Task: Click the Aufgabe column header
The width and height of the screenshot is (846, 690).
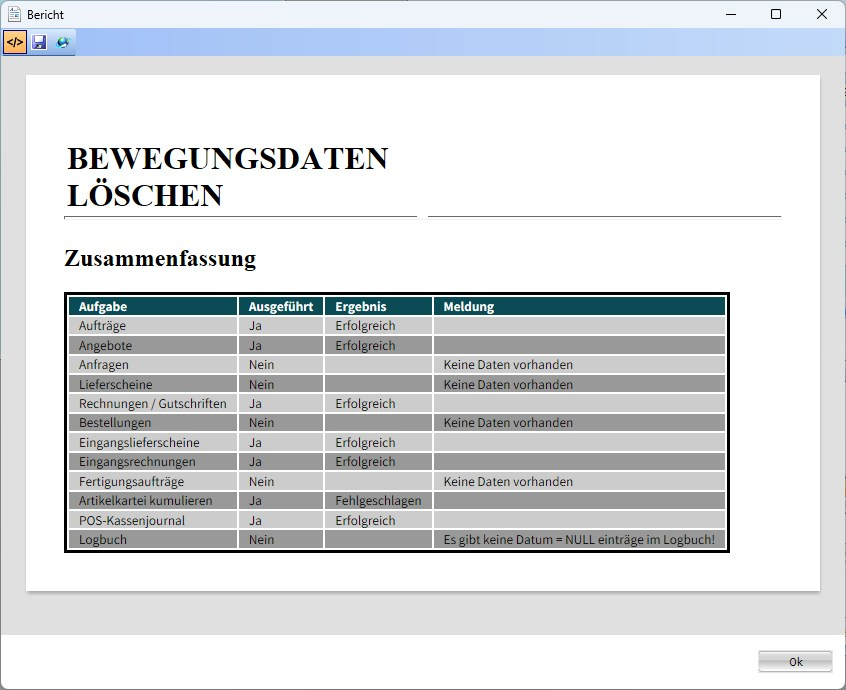Action: [103, 307]
